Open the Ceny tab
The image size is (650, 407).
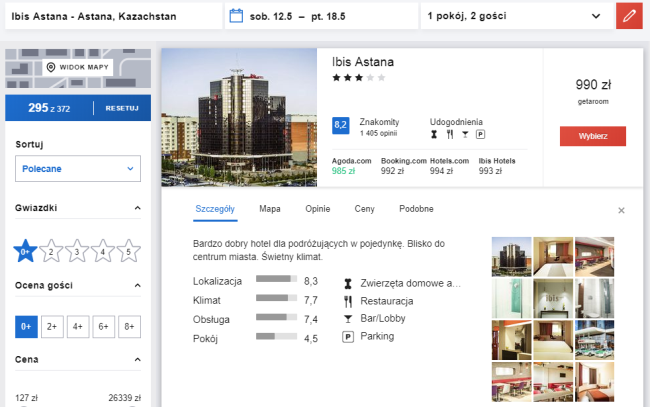pos(364,209)
